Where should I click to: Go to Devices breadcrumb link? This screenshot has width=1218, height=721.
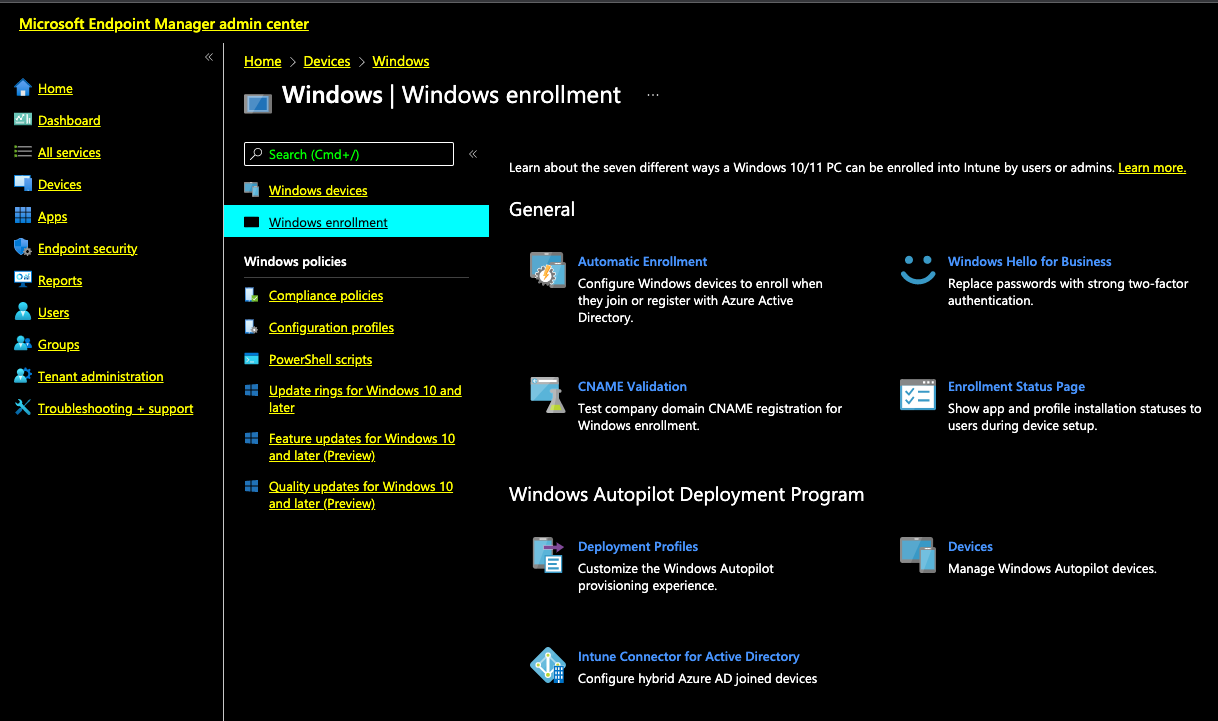coord(327,61)
